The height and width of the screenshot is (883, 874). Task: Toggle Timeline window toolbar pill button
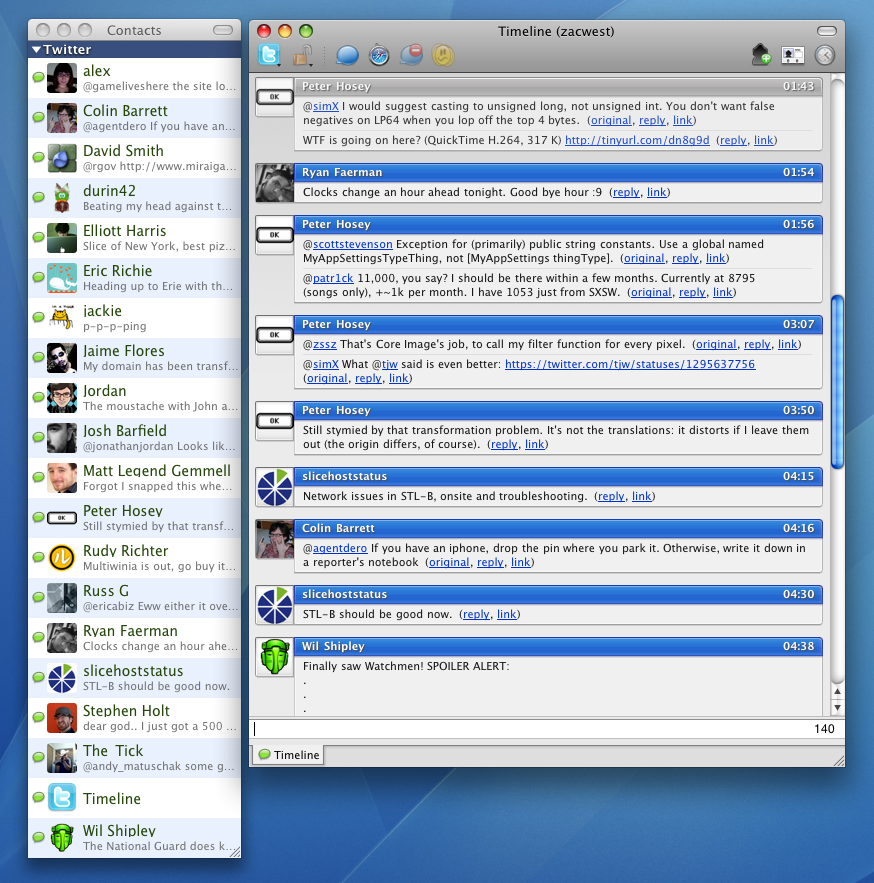(x=827, y=31)
